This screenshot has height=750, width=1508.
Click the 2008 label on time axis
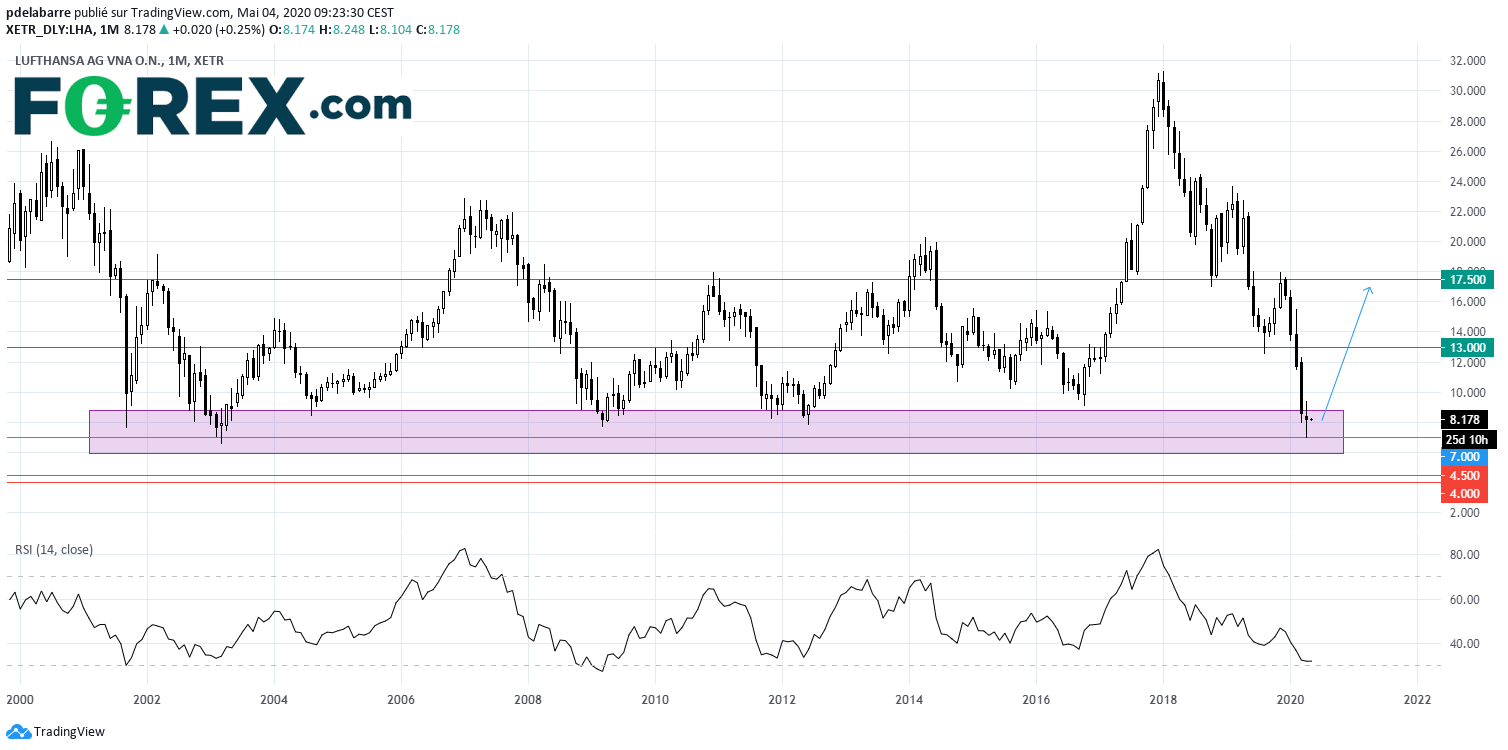point(528,698)
